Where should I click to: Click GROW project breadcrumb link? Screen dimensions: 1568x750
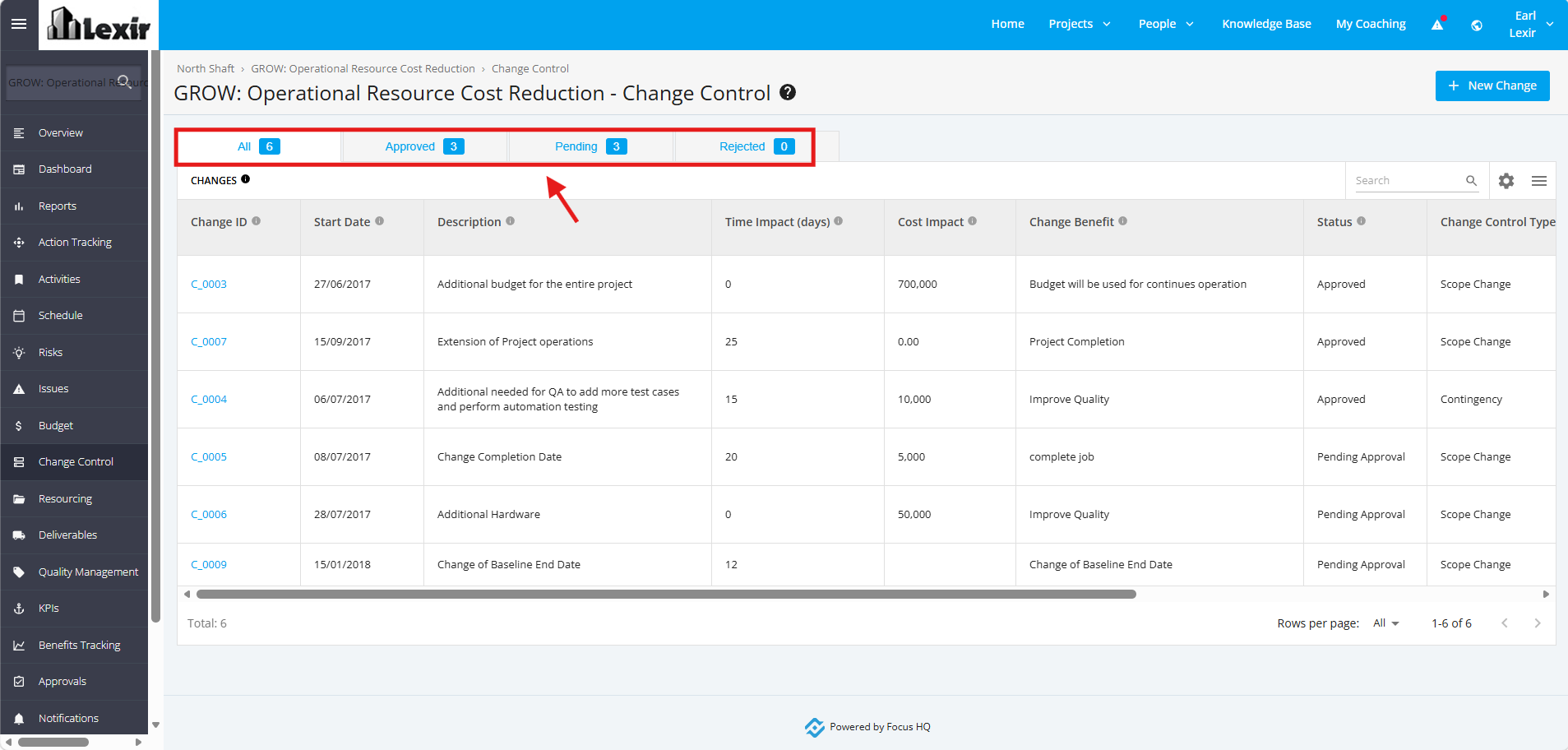click(x=363, y=69)
